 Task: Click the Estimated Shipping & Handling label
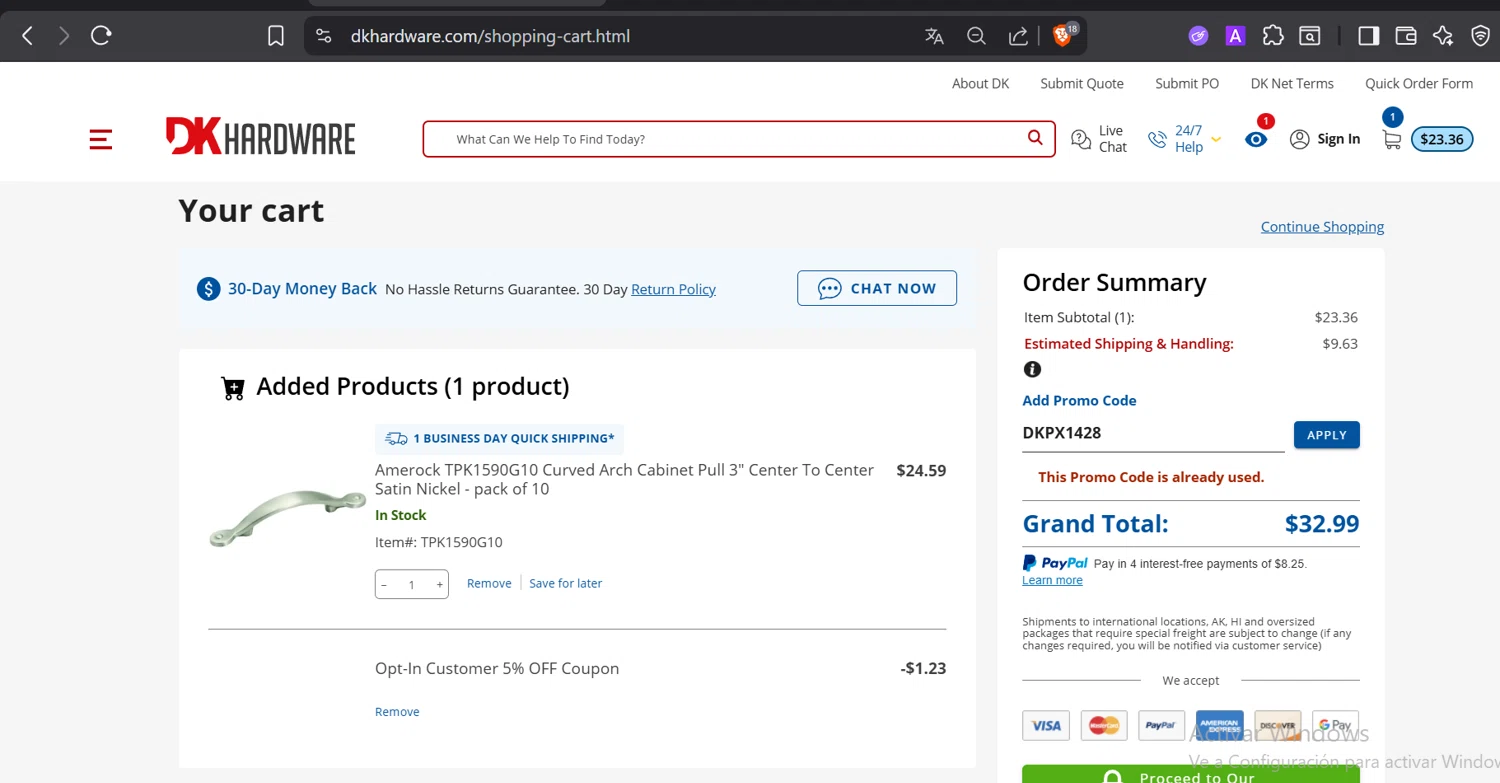pyautogui.click(x=1129, y=344)
